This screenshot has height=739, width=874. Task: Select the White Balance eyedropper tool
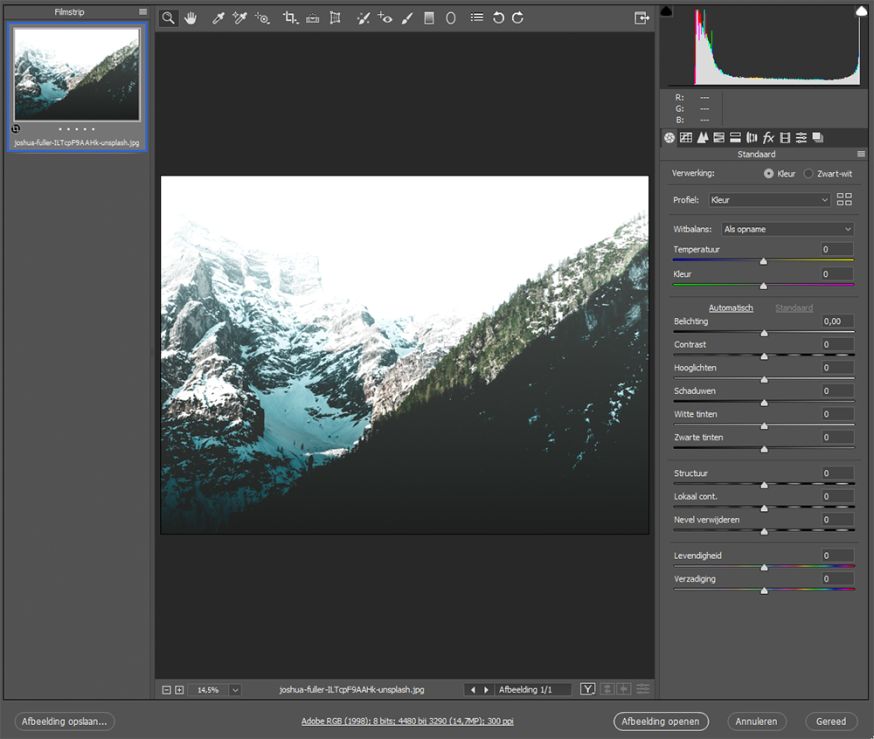coord(218,18)
